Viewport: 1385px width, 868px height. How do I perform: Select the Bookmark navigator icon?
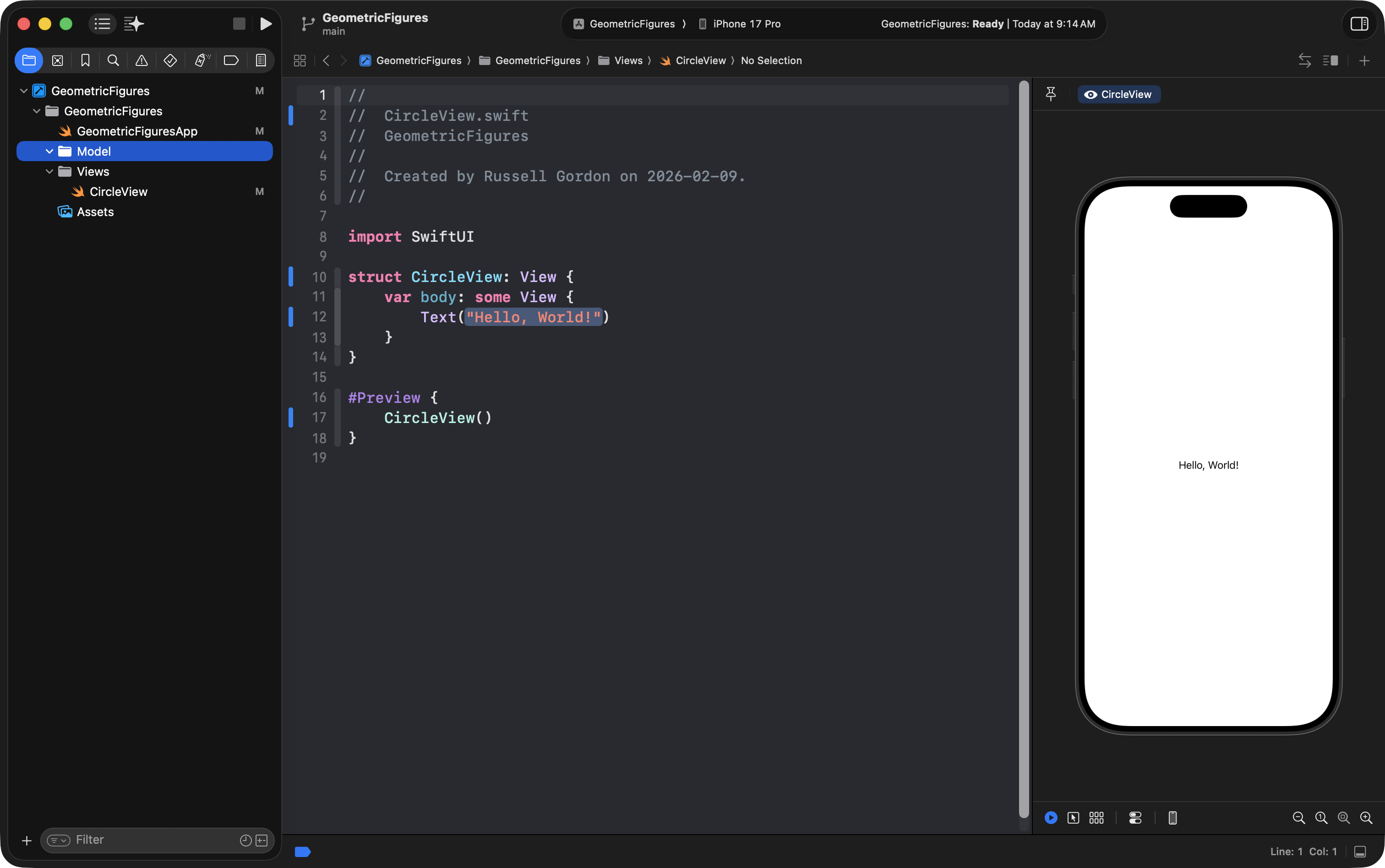tap(85, 60)
